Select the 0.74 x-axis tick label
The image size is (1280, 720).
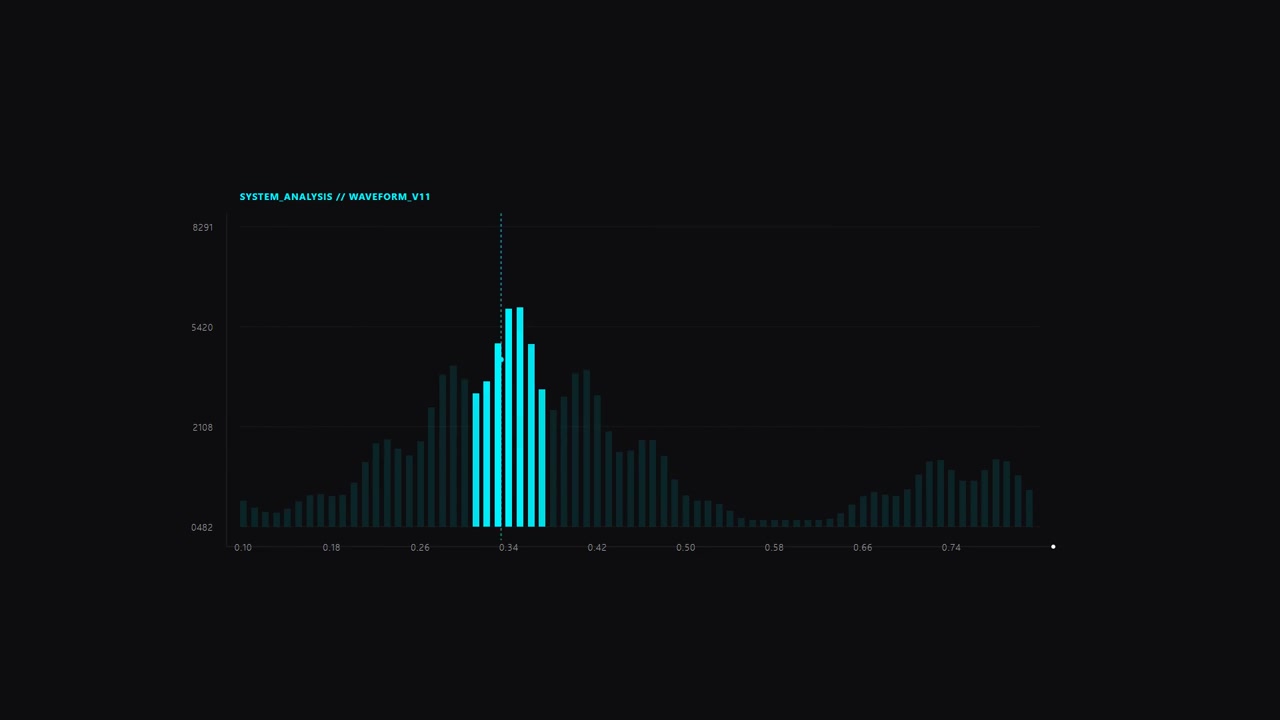[x=951, y=548]
